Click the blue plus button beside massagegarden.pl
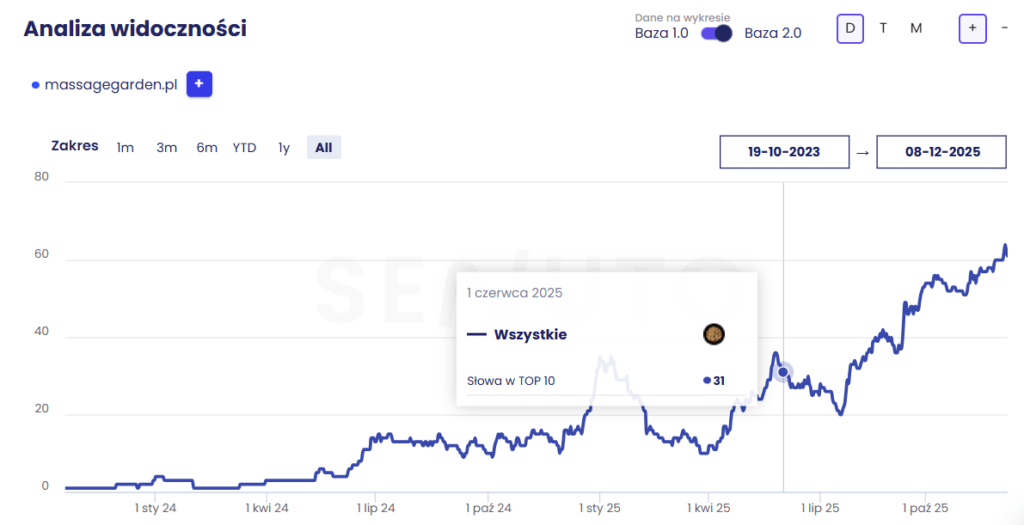 tap(198, 85)
